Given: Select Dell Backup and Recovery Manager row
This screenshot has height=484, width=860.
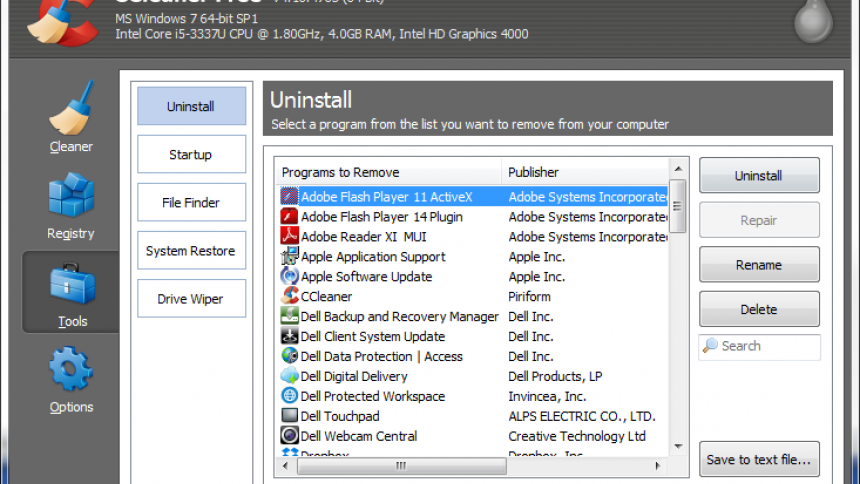Looking at the screenshot, I should point(472,316).
